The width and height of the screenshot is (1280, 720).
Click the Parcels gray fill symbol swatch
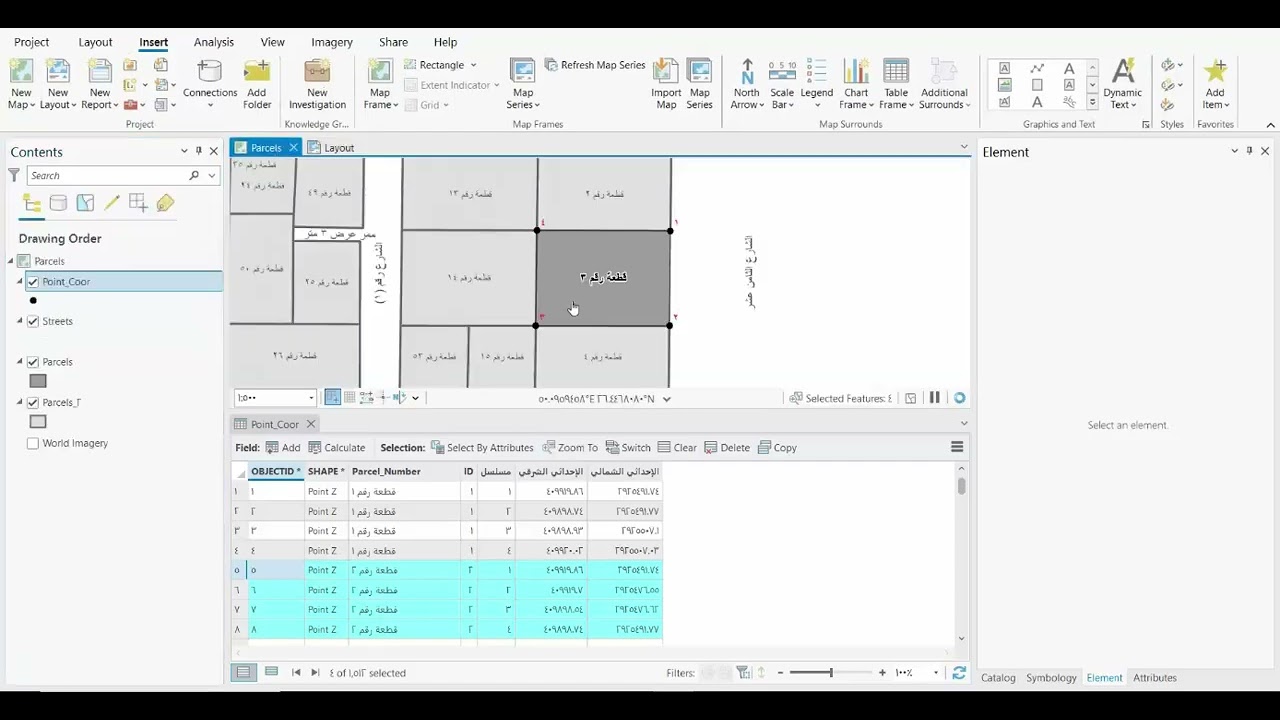[38, 381]
